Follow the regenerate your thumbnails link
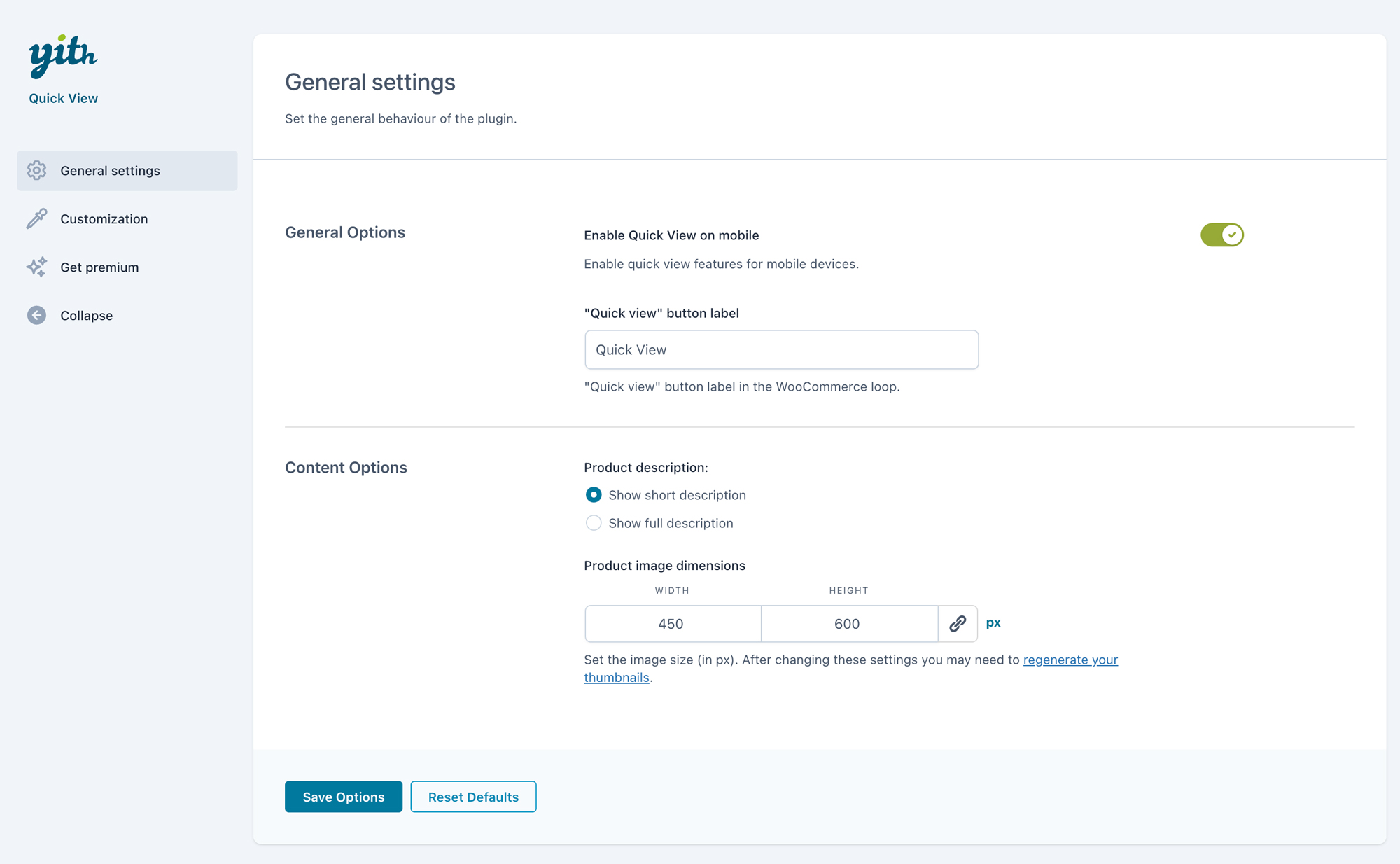The width and height of the screenshot is (1400, 864). click(1070, 660)
